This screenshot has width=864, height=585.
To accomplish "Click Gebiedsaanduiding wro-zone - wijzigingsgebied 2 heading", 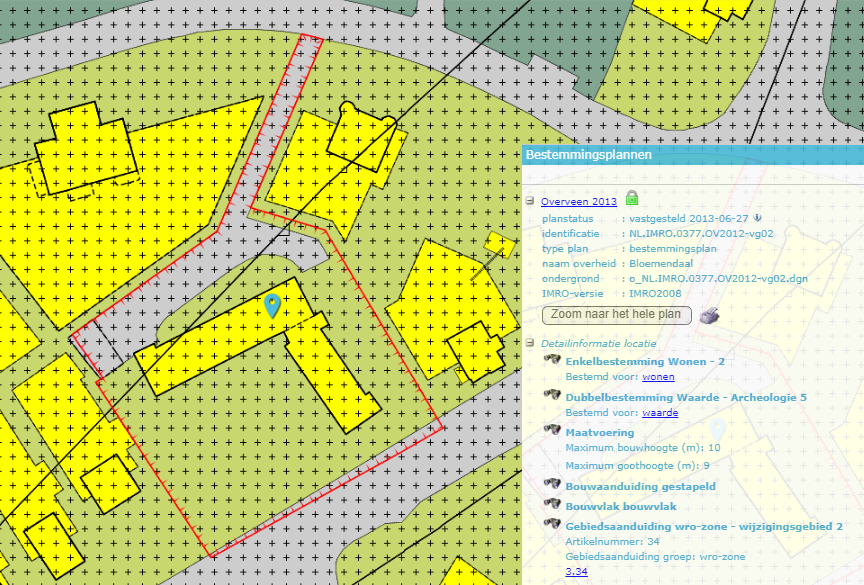I will [x=704, y=526].
